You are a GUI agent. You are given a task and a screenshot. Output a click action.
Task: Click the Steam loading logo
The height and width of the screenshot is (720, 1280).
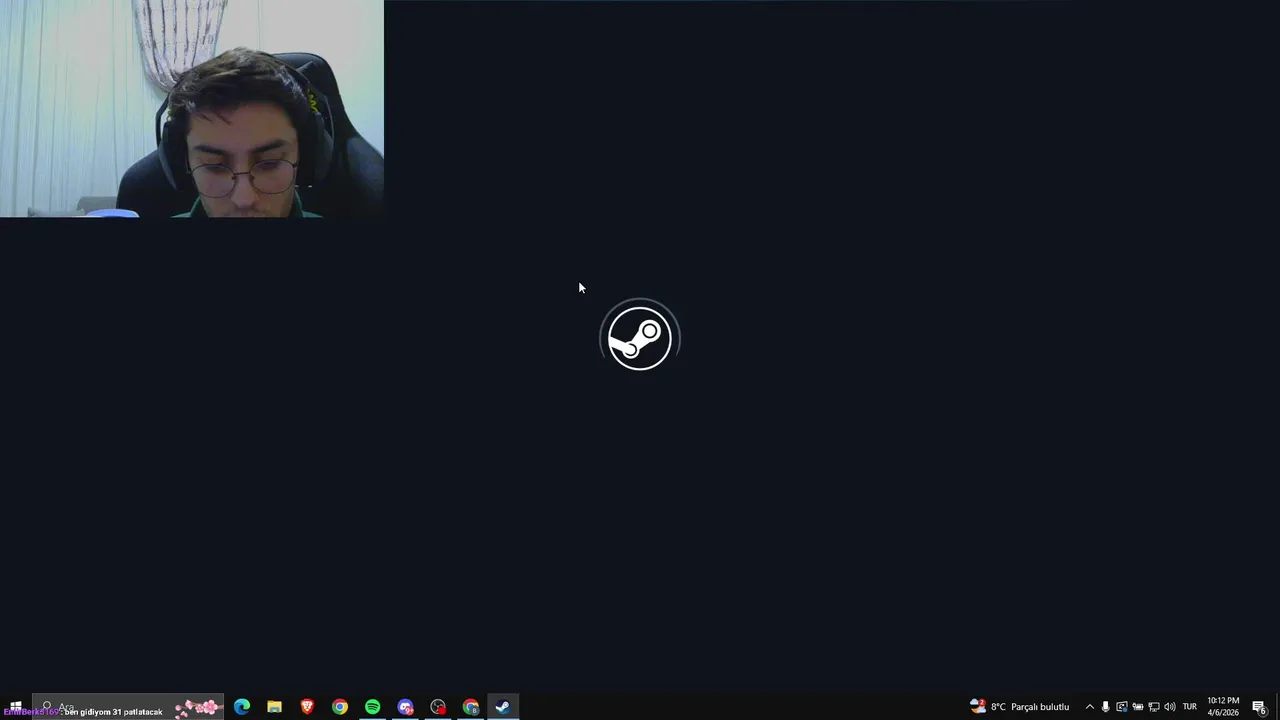(x=640, y=338)
